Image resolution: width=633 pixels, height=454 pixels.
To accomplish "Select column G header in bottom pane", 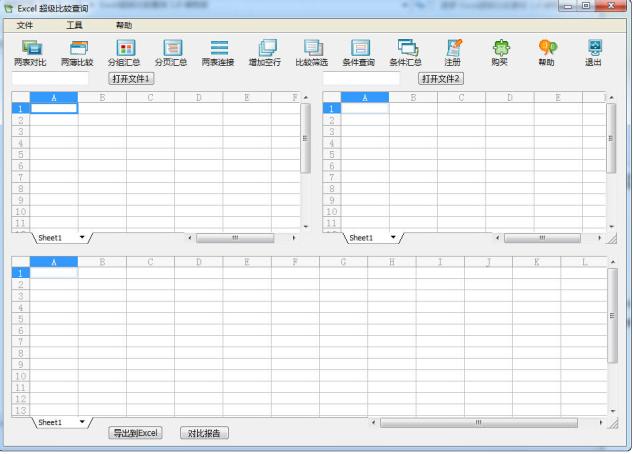I will 343,262.
